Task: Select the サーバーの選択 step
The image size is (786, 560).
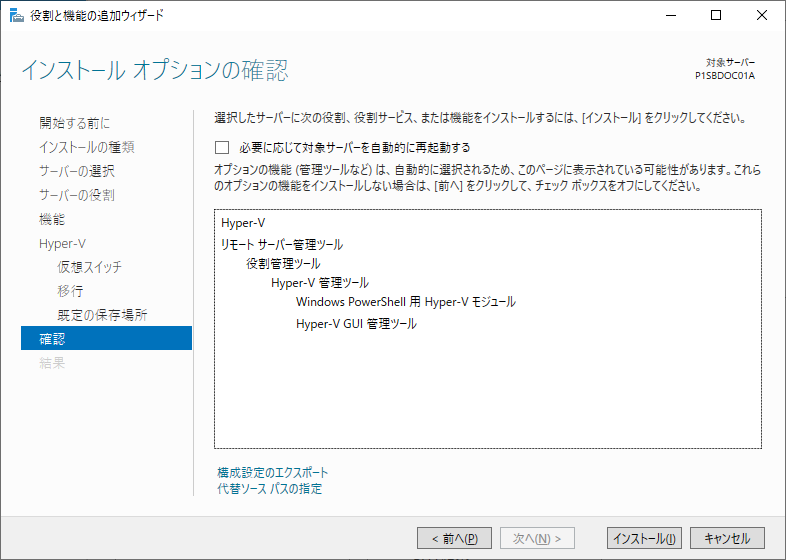Action: pos(77,171)
